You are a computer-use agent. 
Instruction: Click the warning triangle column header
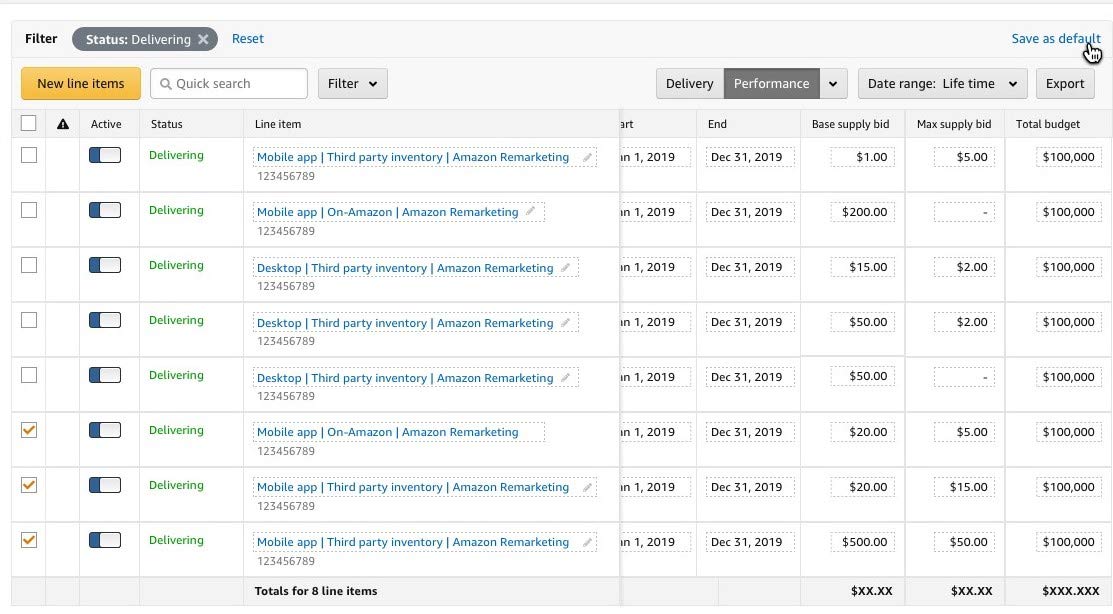pyautogui.click(x=63, y=124)
